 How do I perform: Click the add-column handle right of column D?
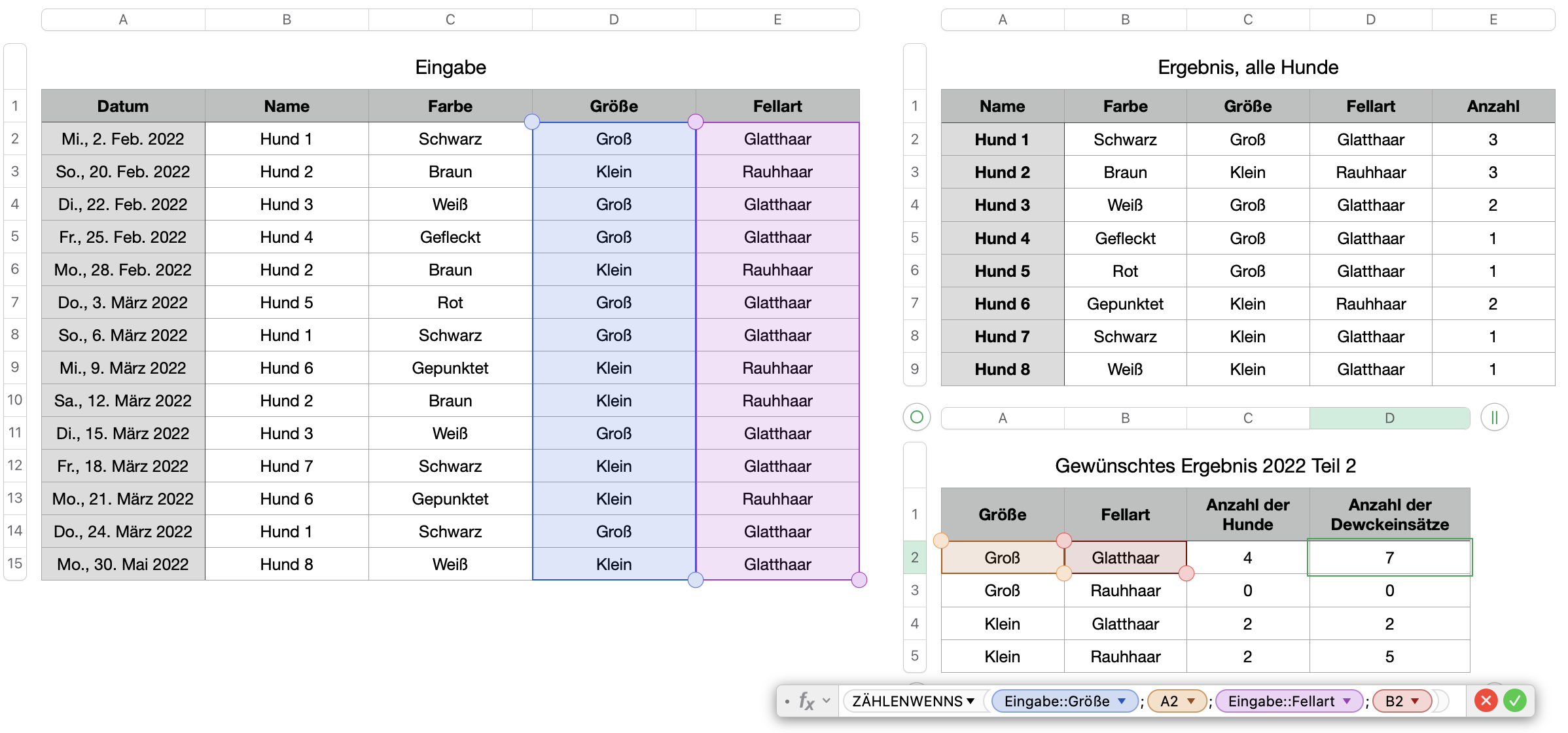[x=1495, y=418]
